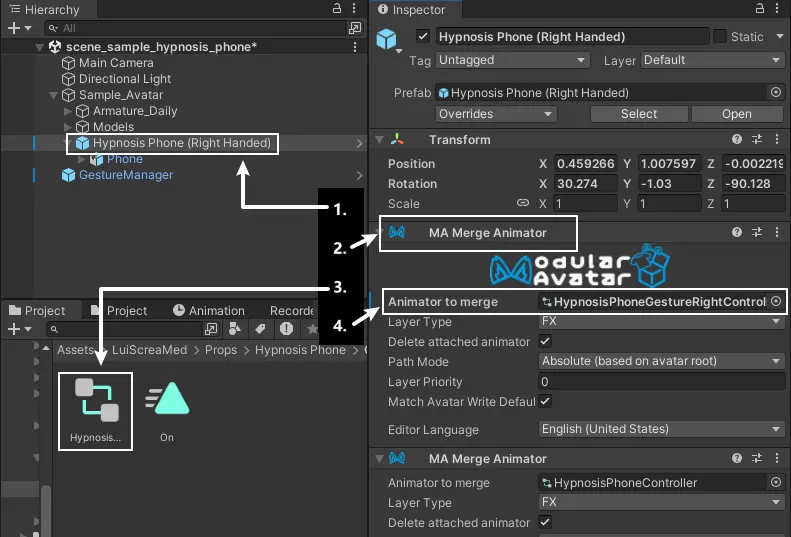Open GestureManager prefab via row chevron

(x=359, y=175)
